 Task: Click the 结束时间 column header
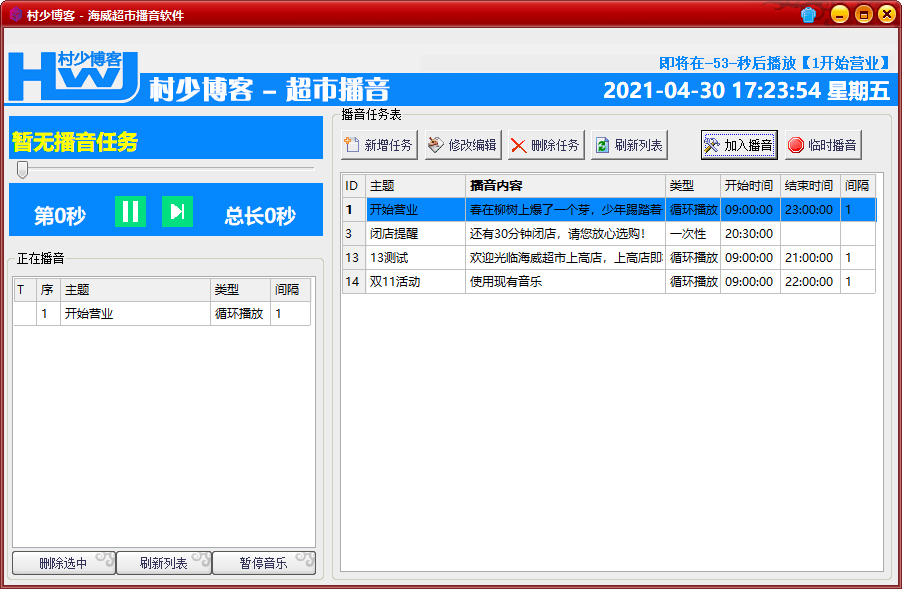click(810, 186)
